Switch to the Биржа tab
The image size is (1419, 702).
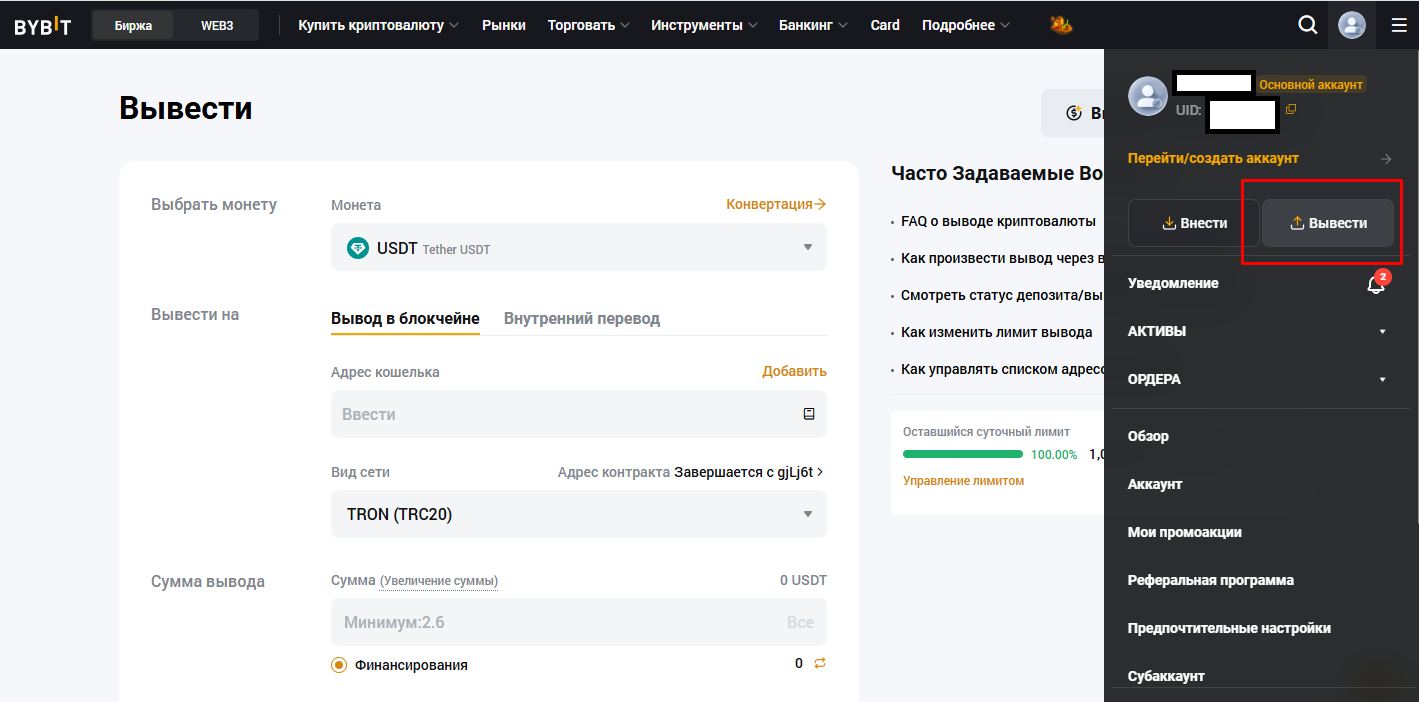click(x=133, y=26)
